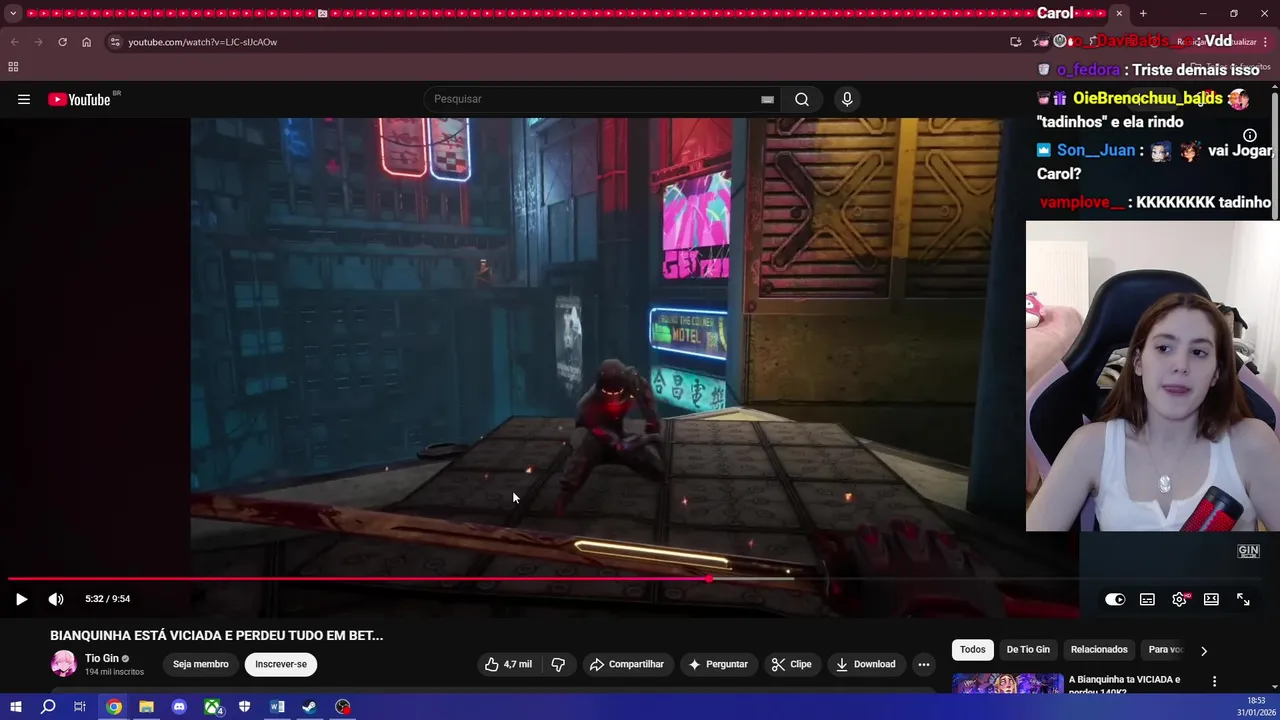
Task: Open video settings gear
Action: (1179, 599)
